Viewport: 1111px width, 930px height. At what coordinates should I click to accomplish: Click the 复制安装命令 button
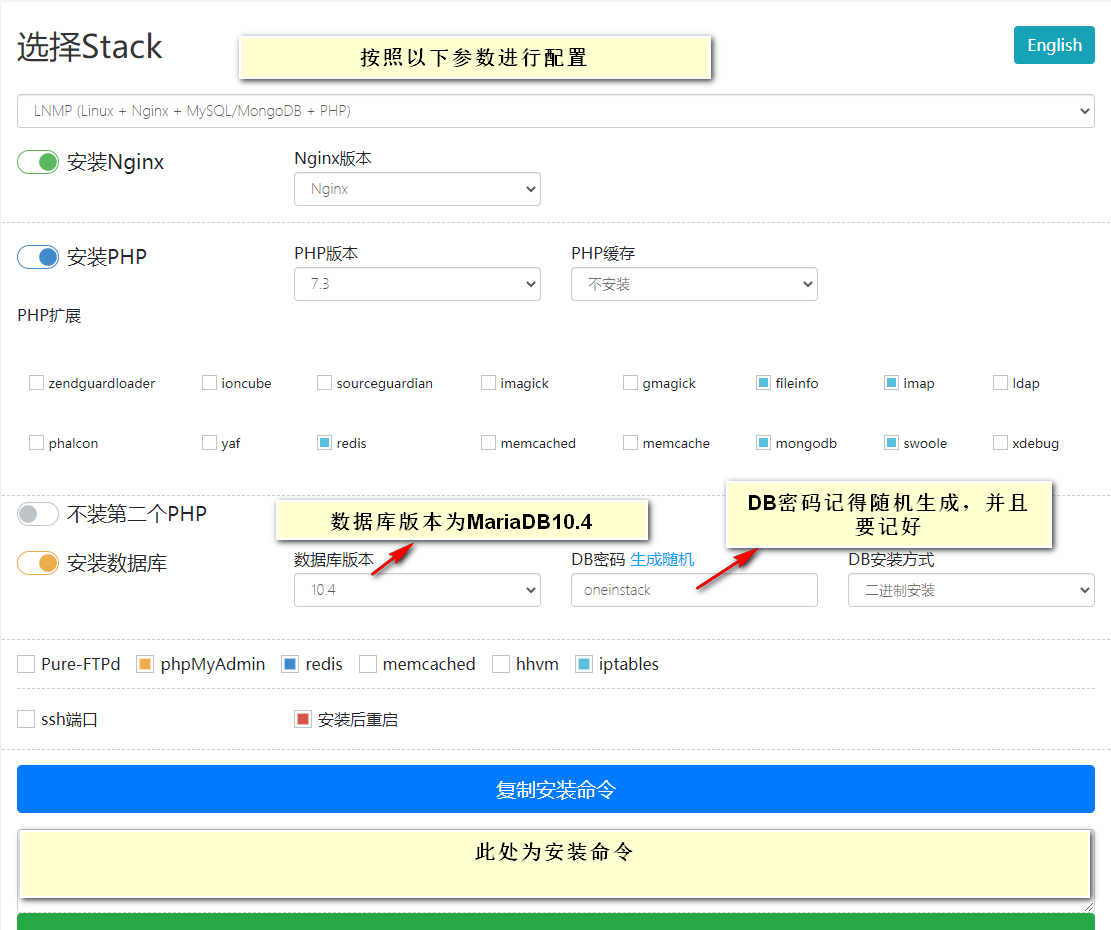click(x=556, y=789)
